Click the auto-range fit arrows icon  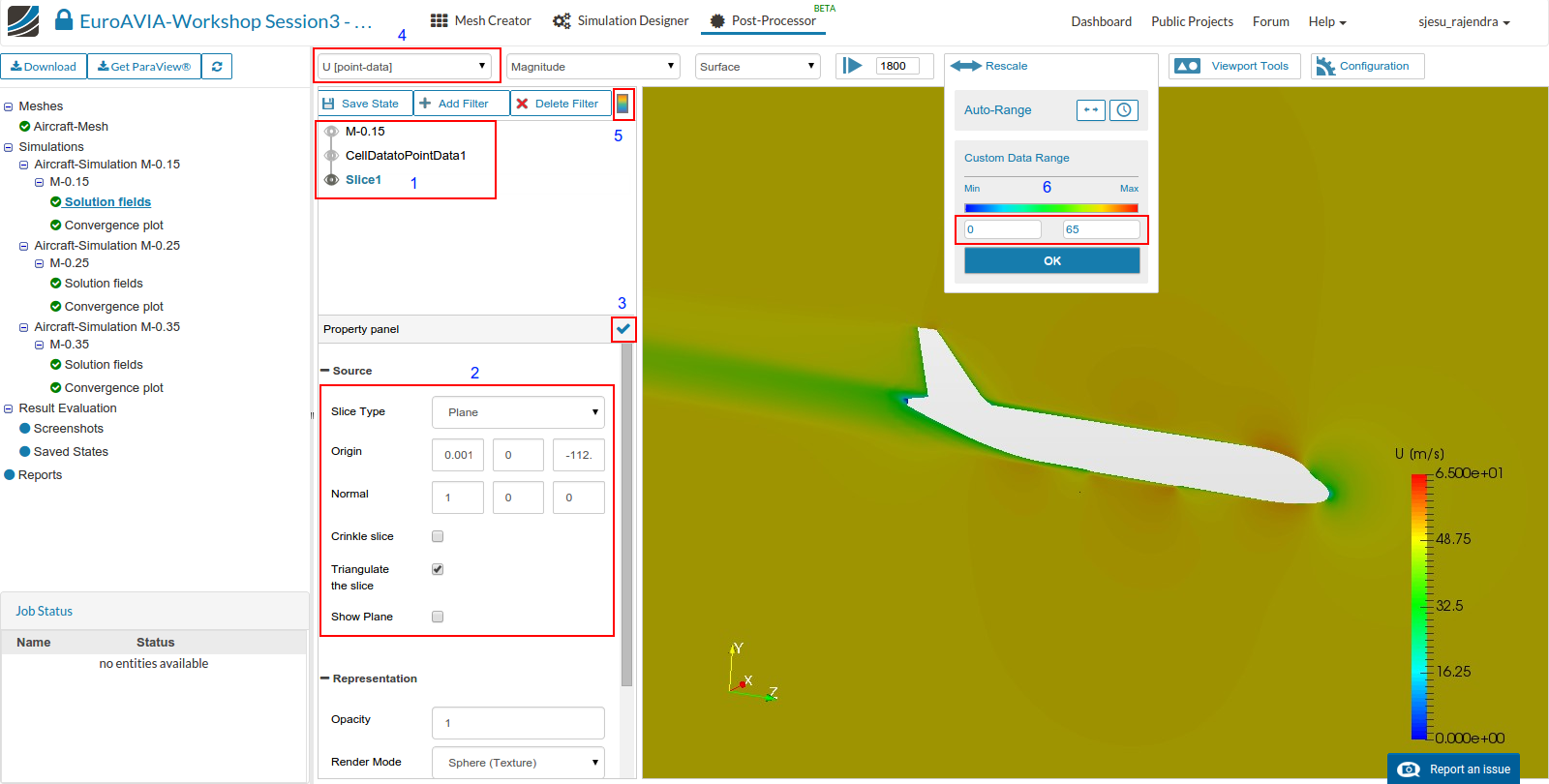click(1091, 110)
